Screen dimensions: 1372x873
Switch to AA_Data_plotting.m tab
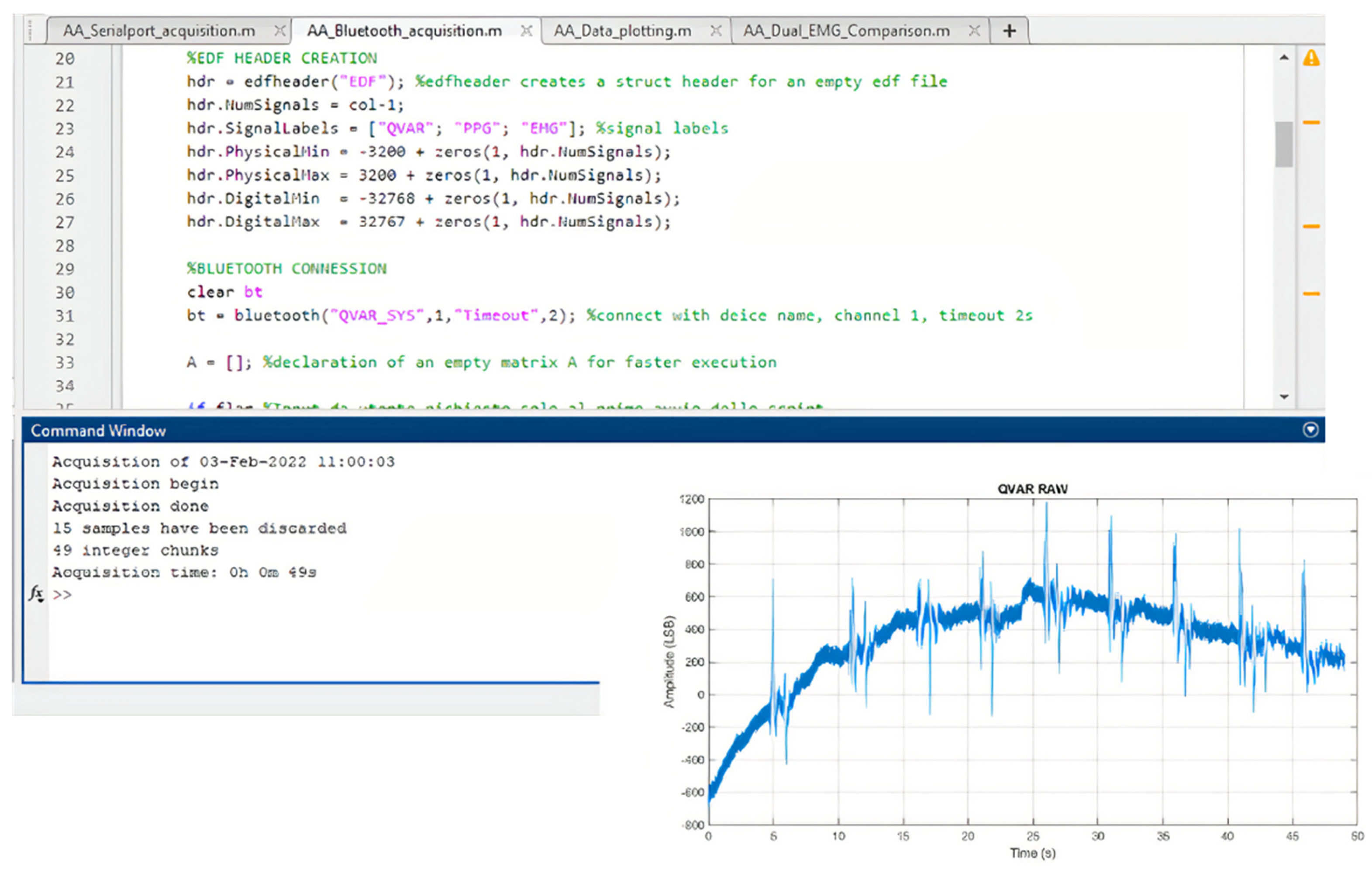click(x=622, y=31)
